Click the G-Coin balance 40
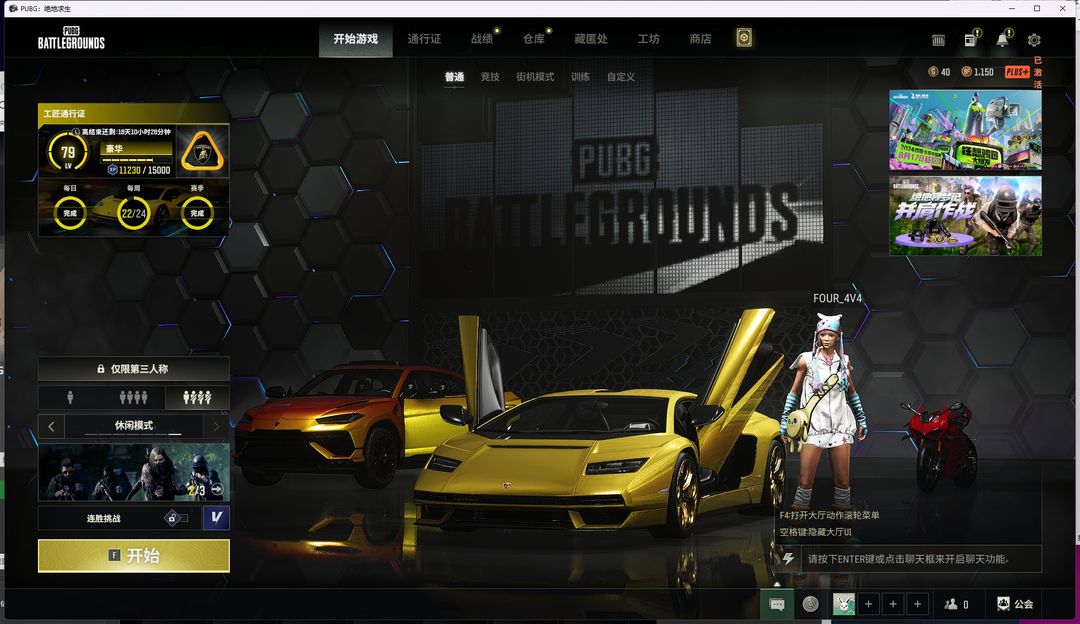Viewport: 1080px width, 624px height. tap(939, 72)
